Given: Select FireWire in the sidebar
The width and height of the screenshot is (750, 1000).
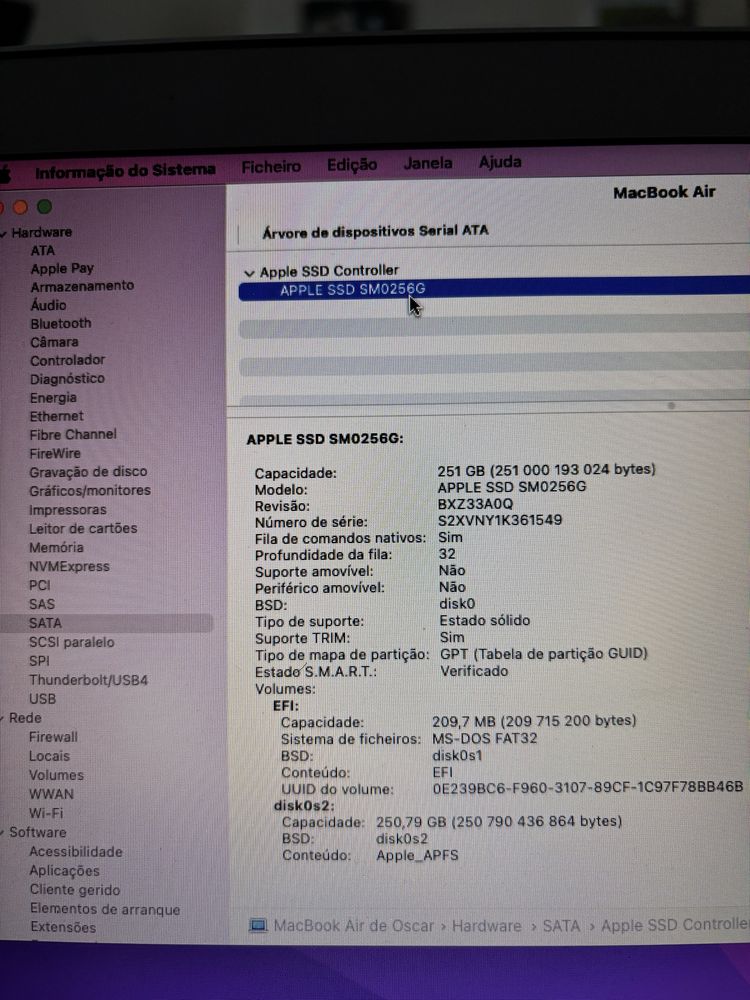Looking at the screenshot, I should 55,453.
